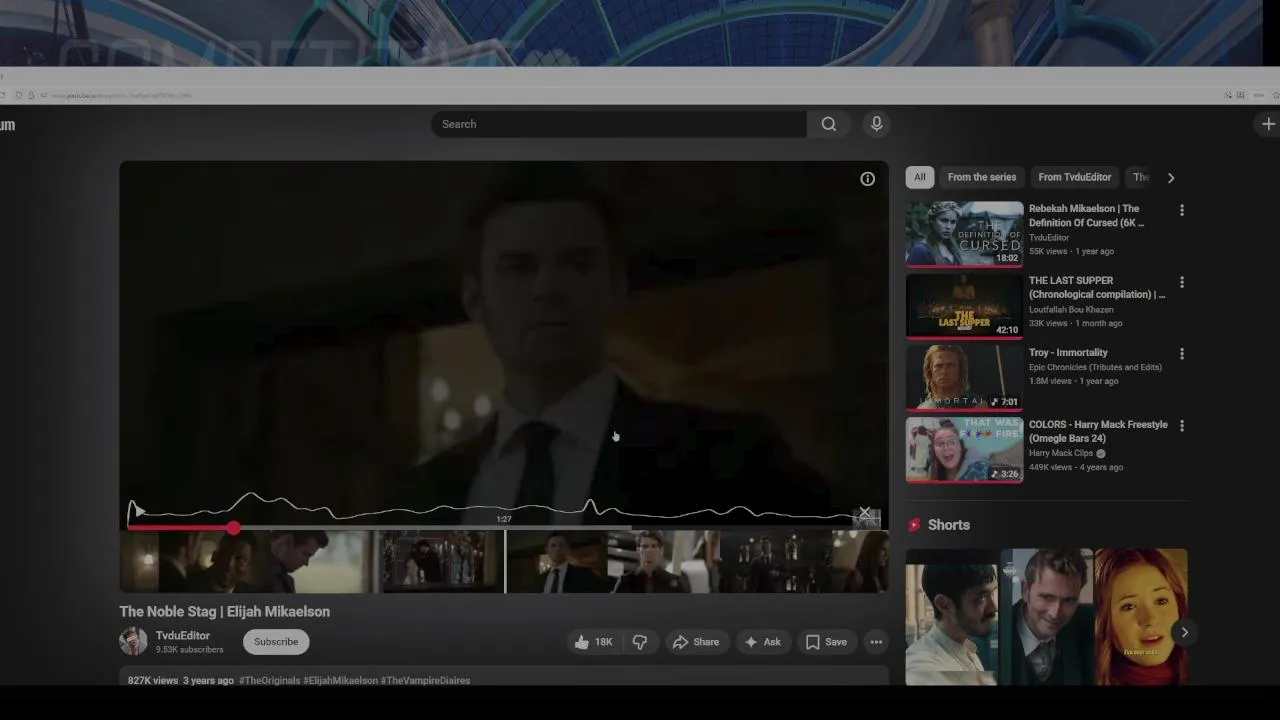Open the video info card icon
Image resolution: width=1280 pixels, height=720 pixels.
(867, 179)
